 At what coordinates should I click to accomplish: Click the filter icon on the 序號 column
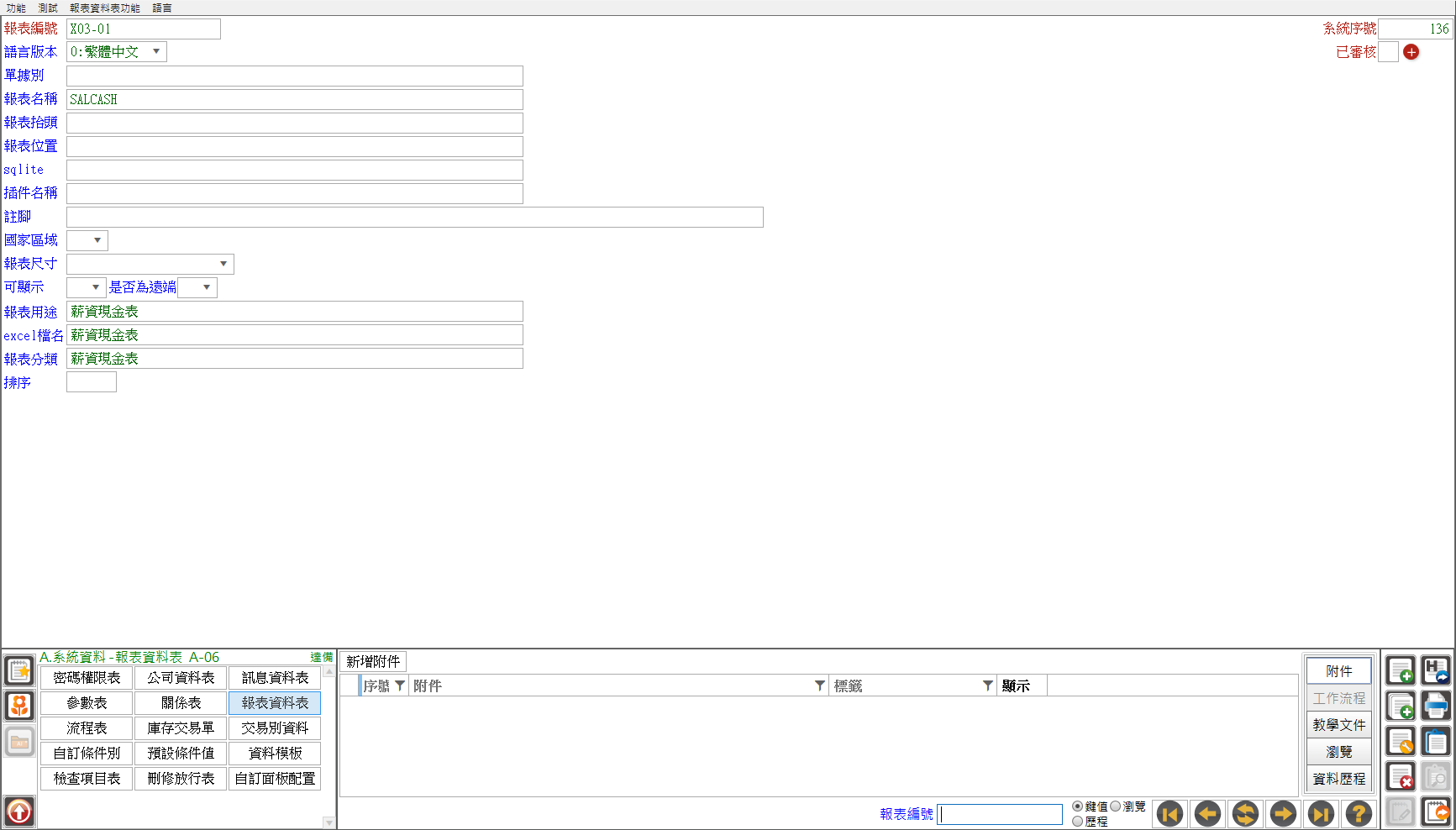400,686
